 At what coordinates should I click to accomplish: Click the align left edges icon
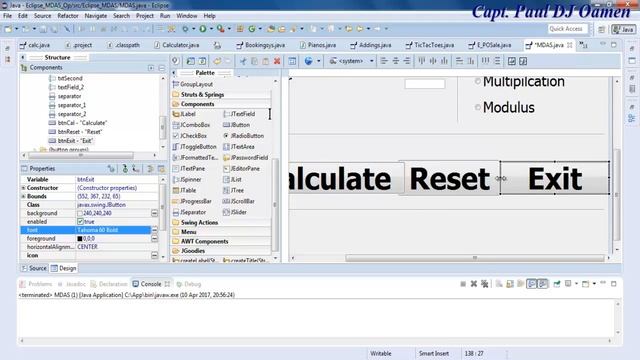384,61
